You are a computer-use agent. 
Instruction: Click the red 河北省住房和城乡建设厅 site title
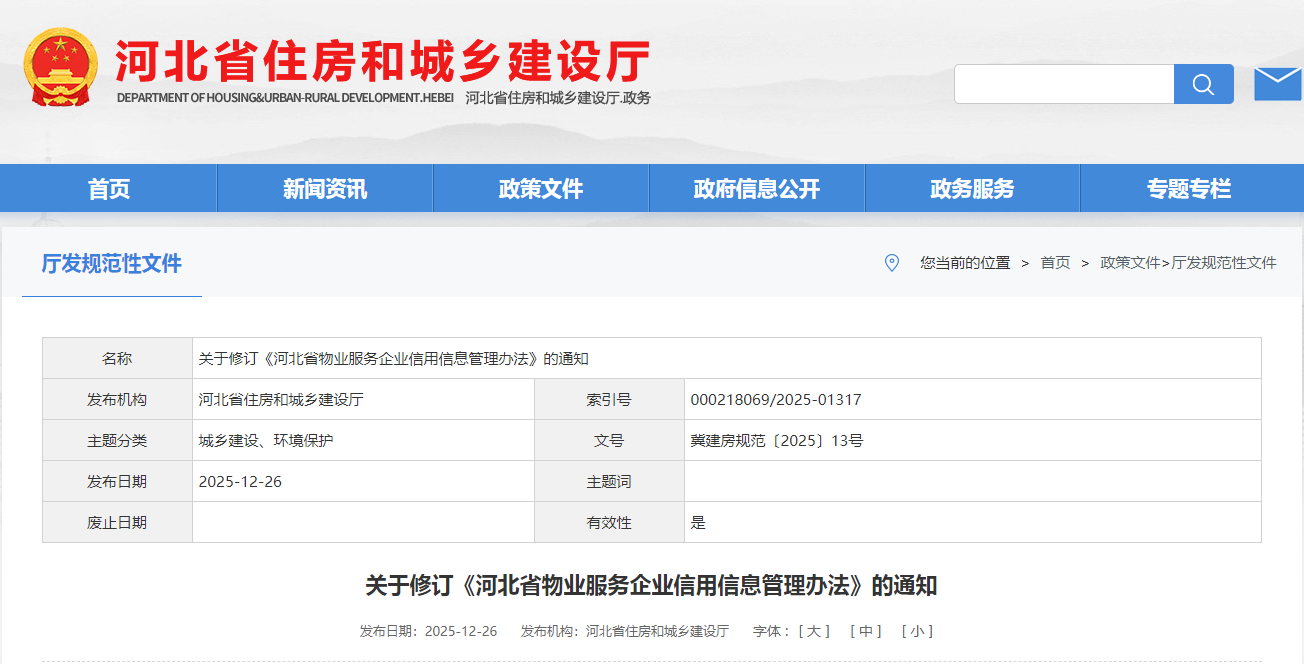pyautogui.click(x=383, y=62)
